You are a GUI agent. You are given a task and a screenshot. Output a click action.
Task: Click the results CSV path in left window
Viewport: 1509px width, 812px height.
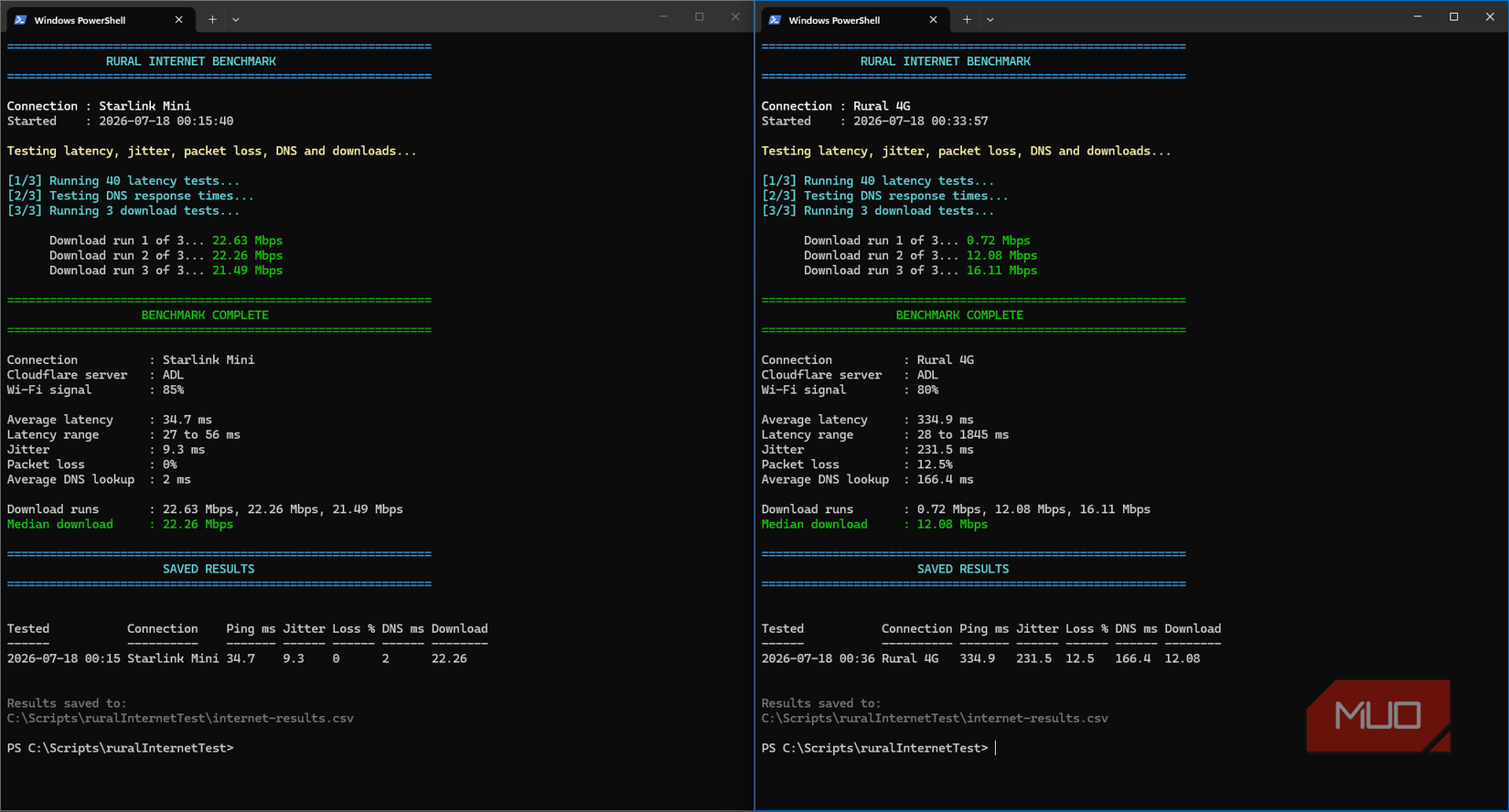[180, 718]
